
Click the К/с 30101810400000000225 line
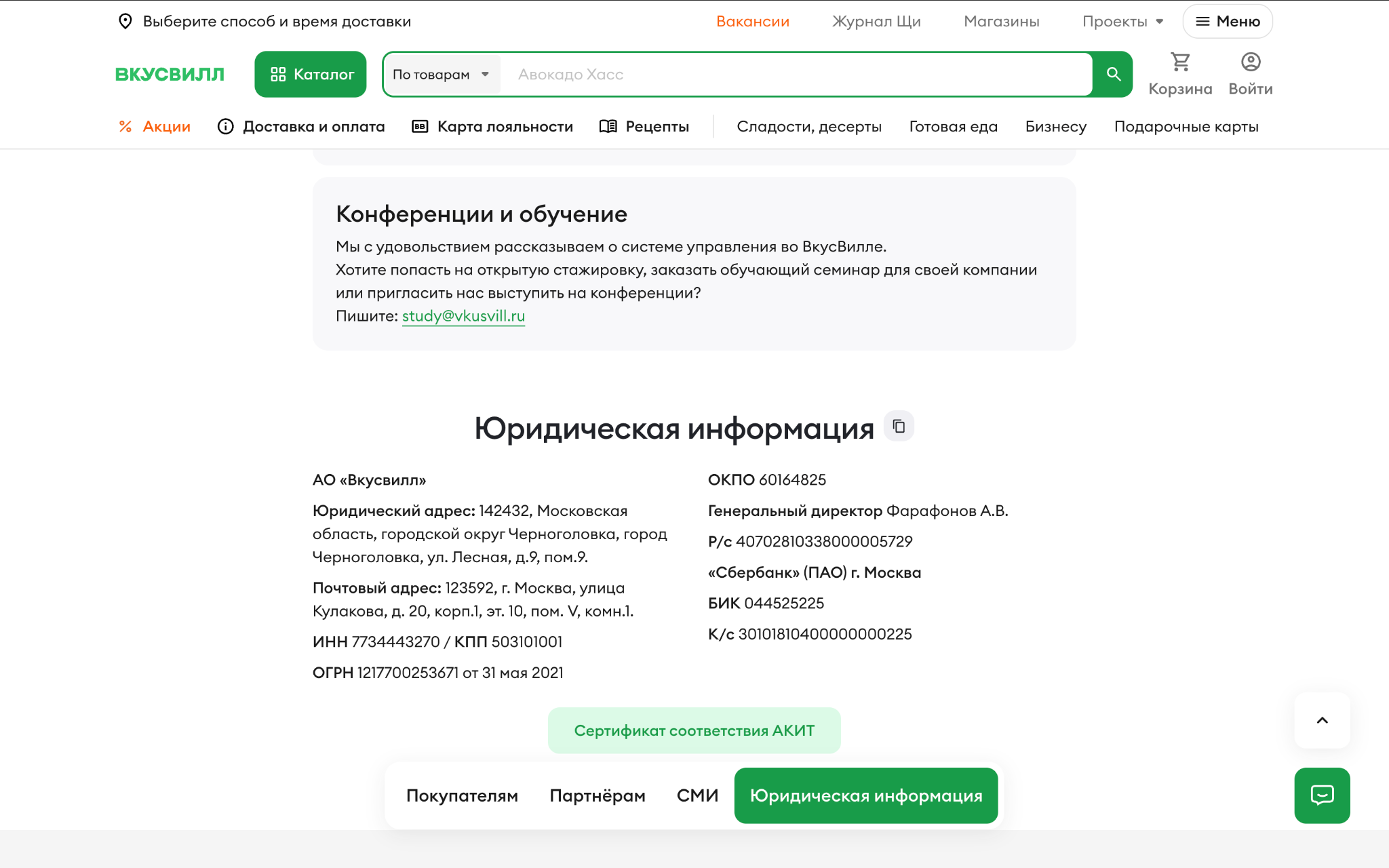pyautogui.click(x=810, y=634)
